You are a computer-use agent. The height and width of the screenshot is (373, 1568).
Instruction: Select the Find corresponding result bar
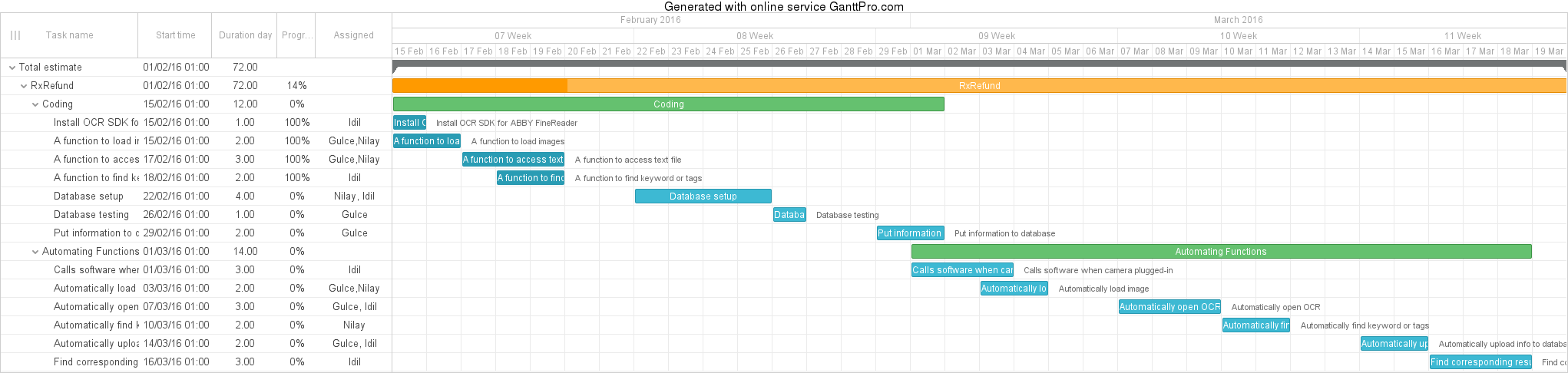point(1480,362)
